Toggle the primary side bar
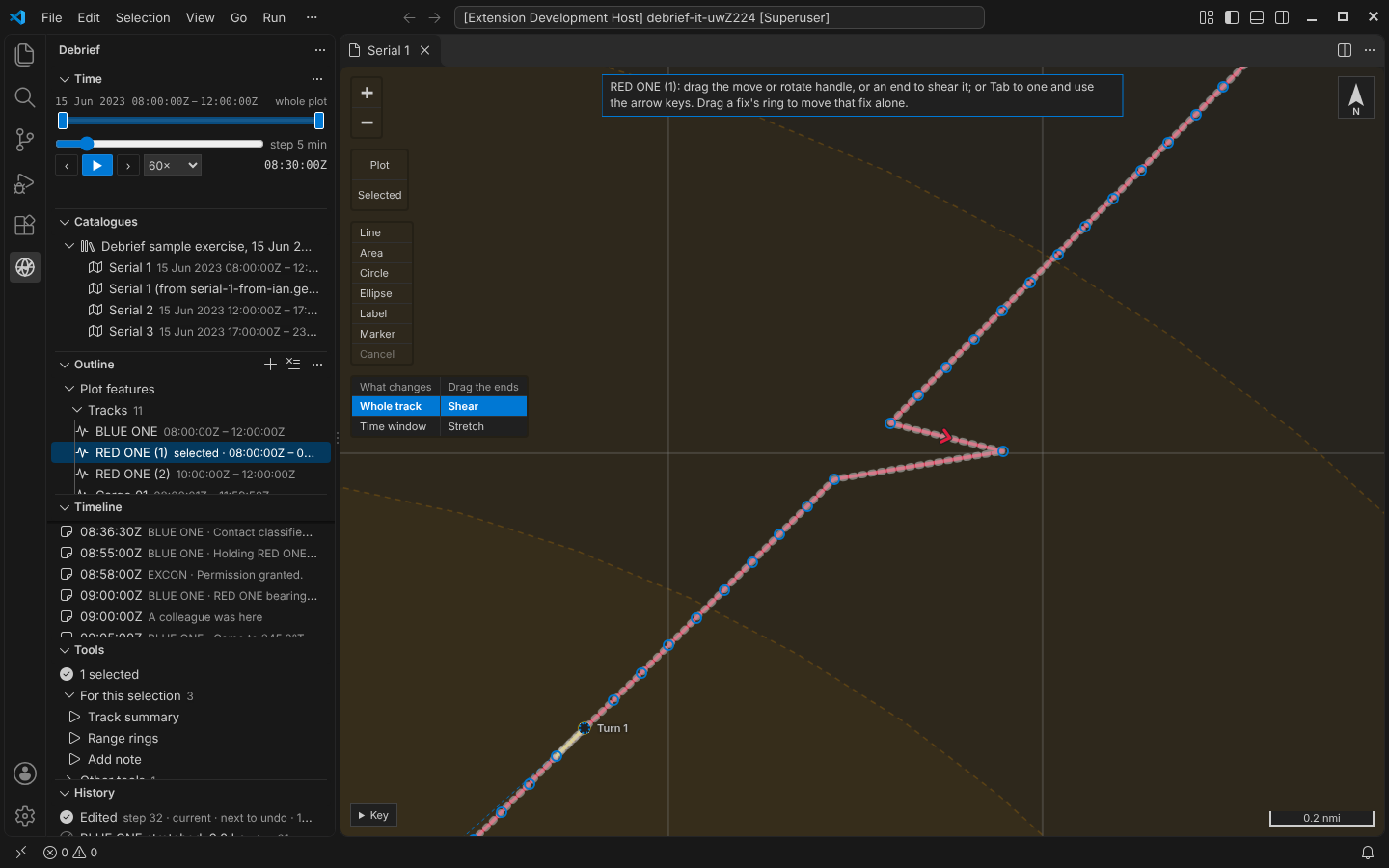1389x868 pixels. pos(1232,17)
